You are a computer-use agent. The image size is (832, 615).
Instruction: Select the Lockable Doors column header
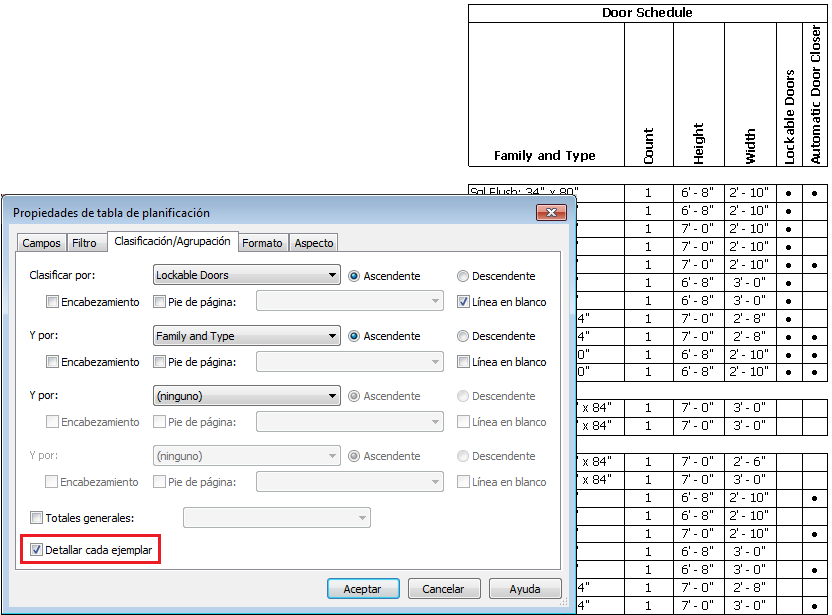coord(789,94)
